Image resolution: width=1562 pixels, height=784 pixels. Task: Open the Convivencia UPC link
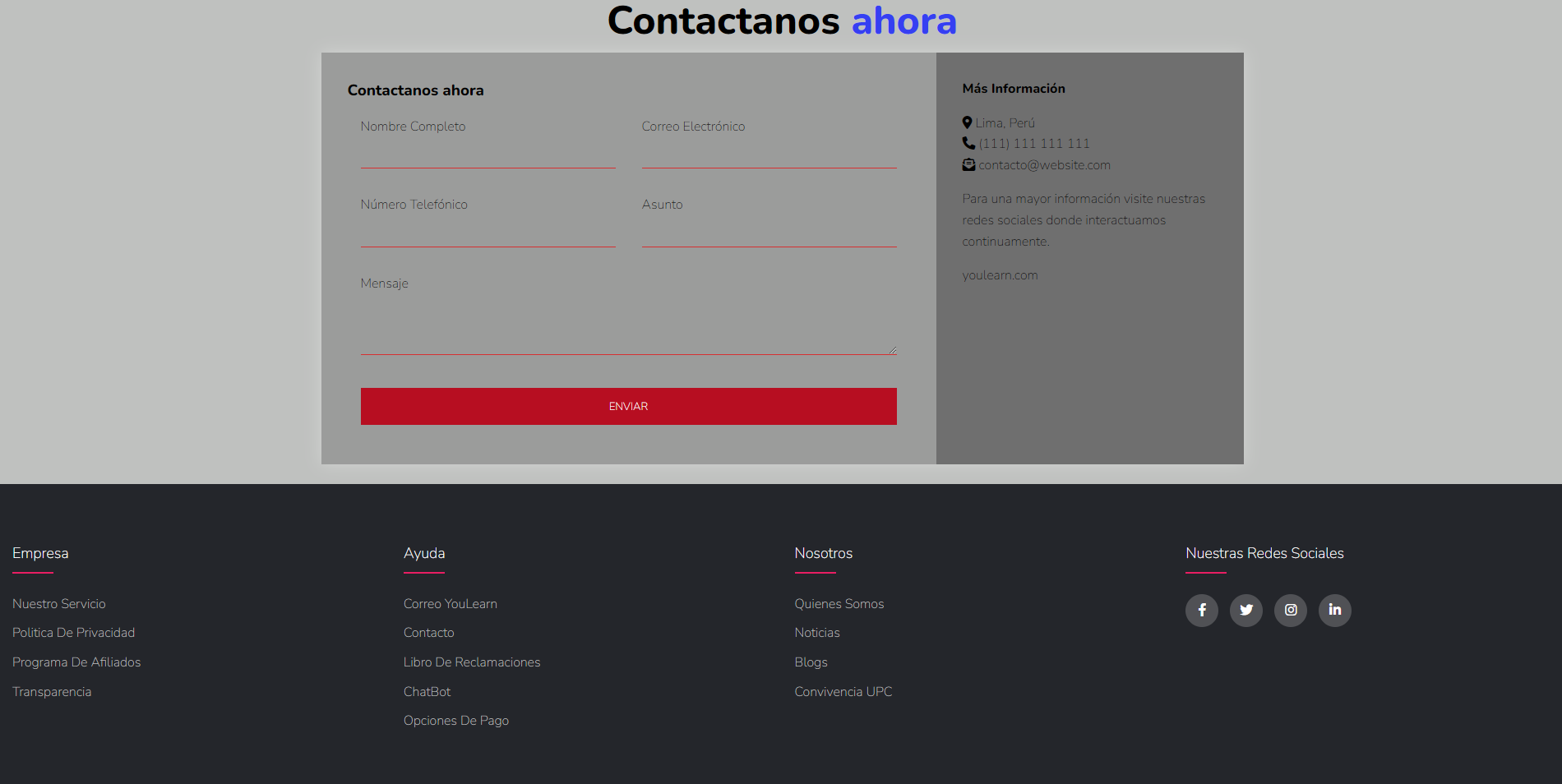(x=843, y=692)
